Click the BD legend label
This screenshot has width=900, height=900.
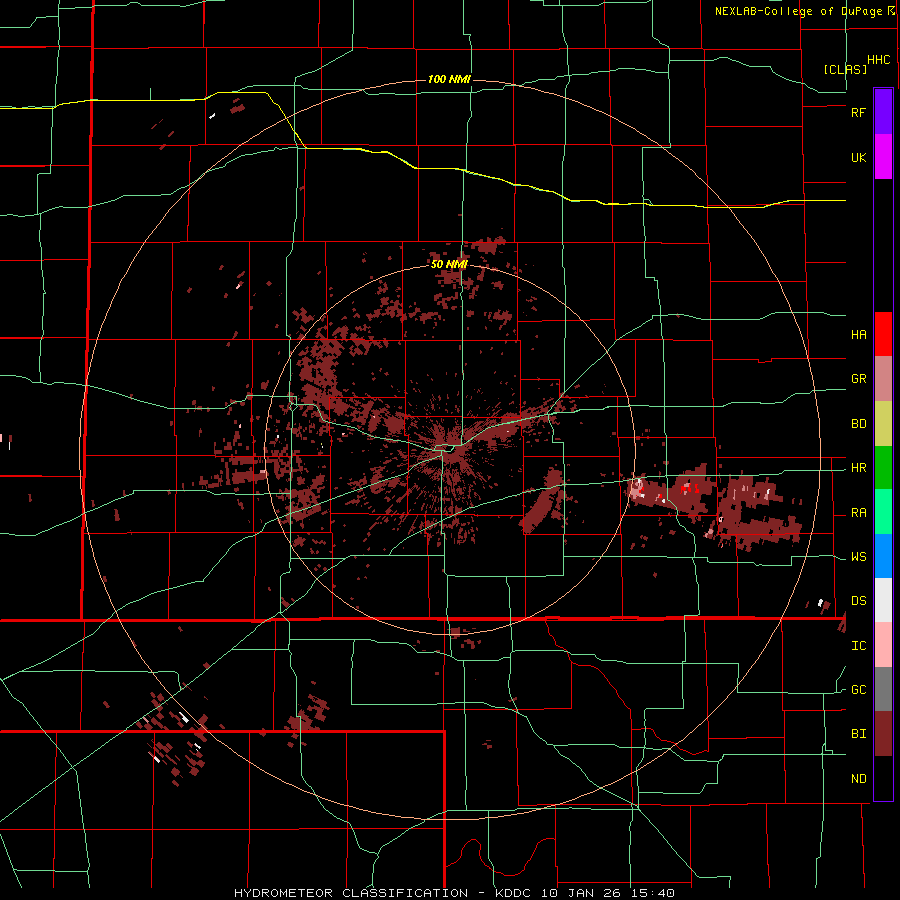(858, 424)
